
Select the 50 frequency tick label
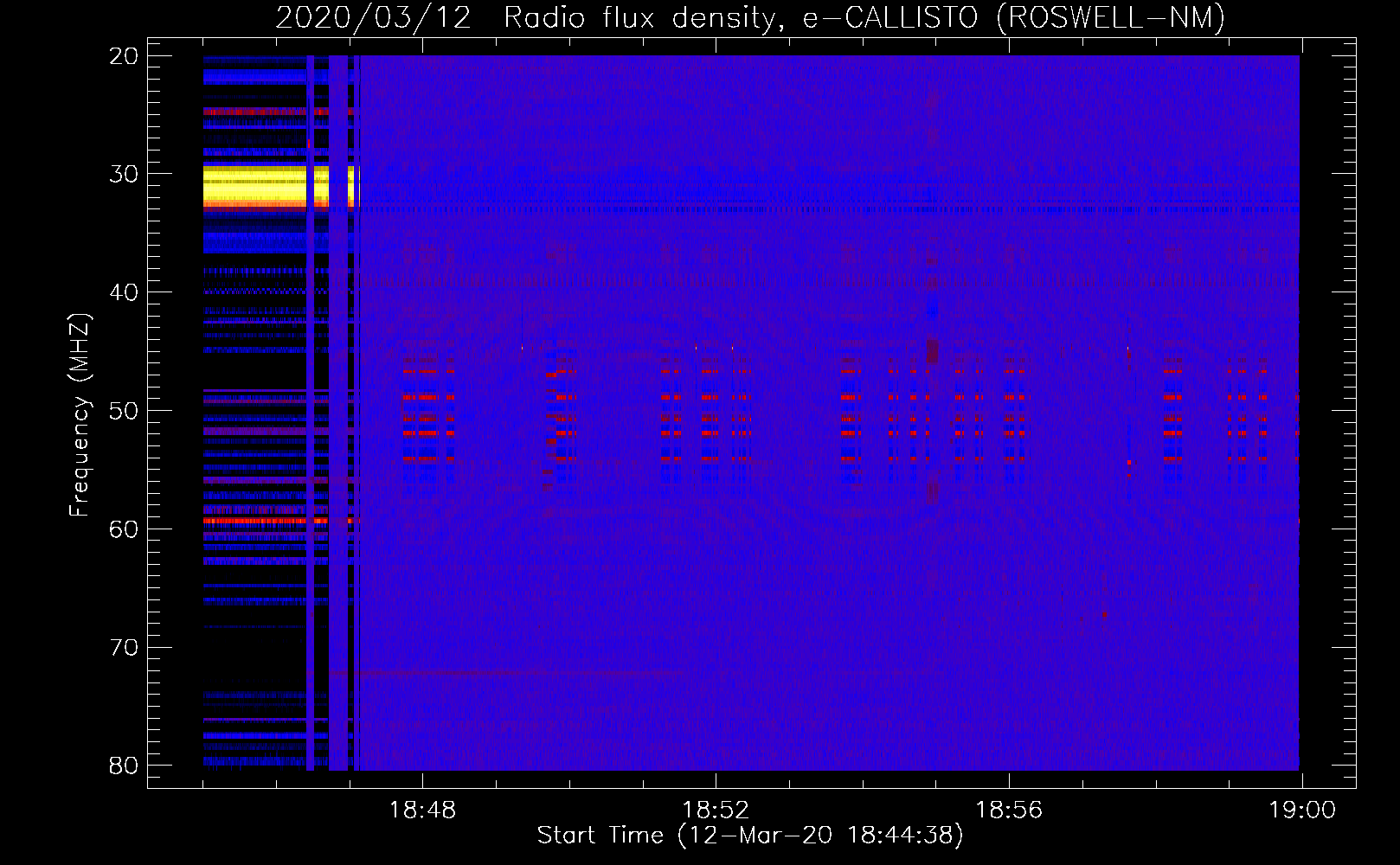tap(124, 410)
